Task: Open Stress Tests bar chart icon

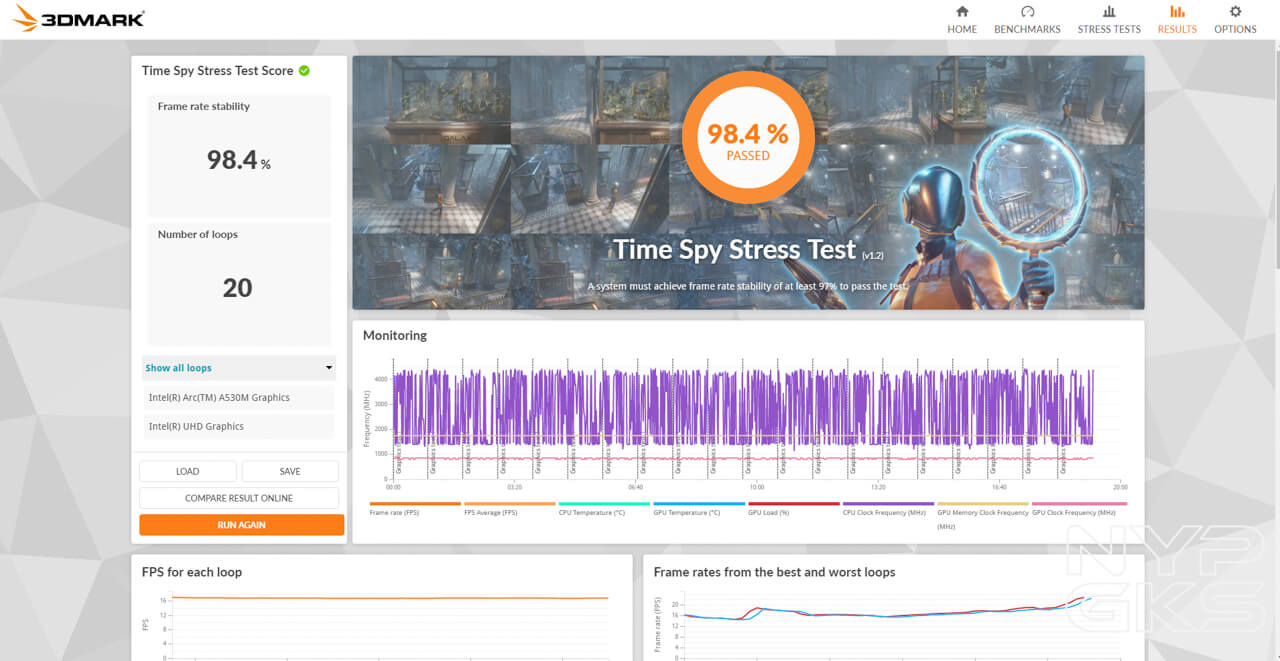Action: [x=1108, y=12]
